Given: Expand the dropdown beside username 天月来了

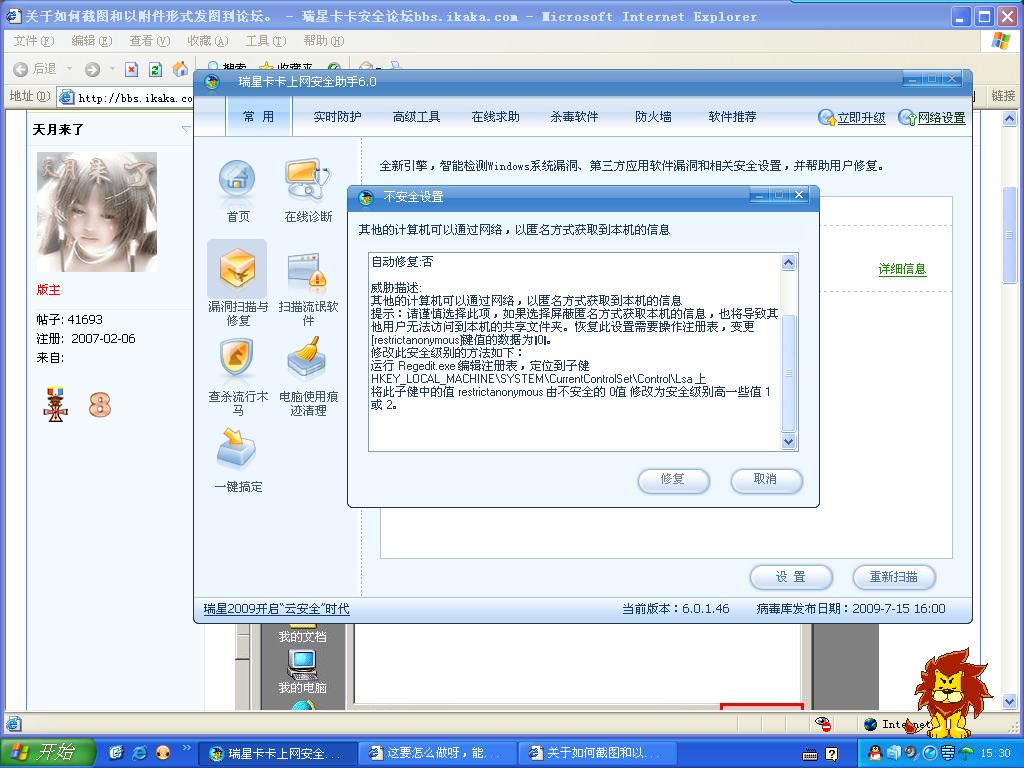Looking at the screenshot, I should 185,129.
